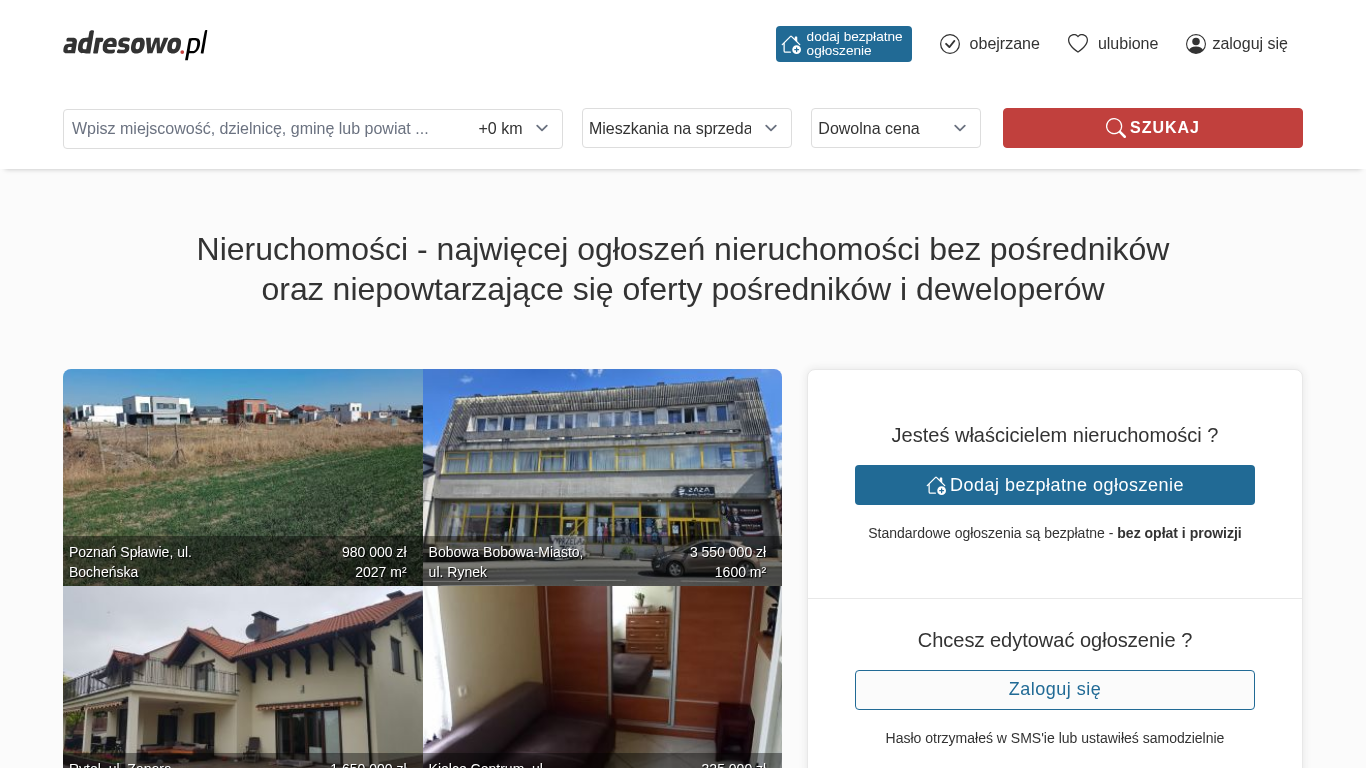Viewport: 1366px width, 768px height.
Task: Open the Dowolna cena price dropdown
Action: point(896,128)
